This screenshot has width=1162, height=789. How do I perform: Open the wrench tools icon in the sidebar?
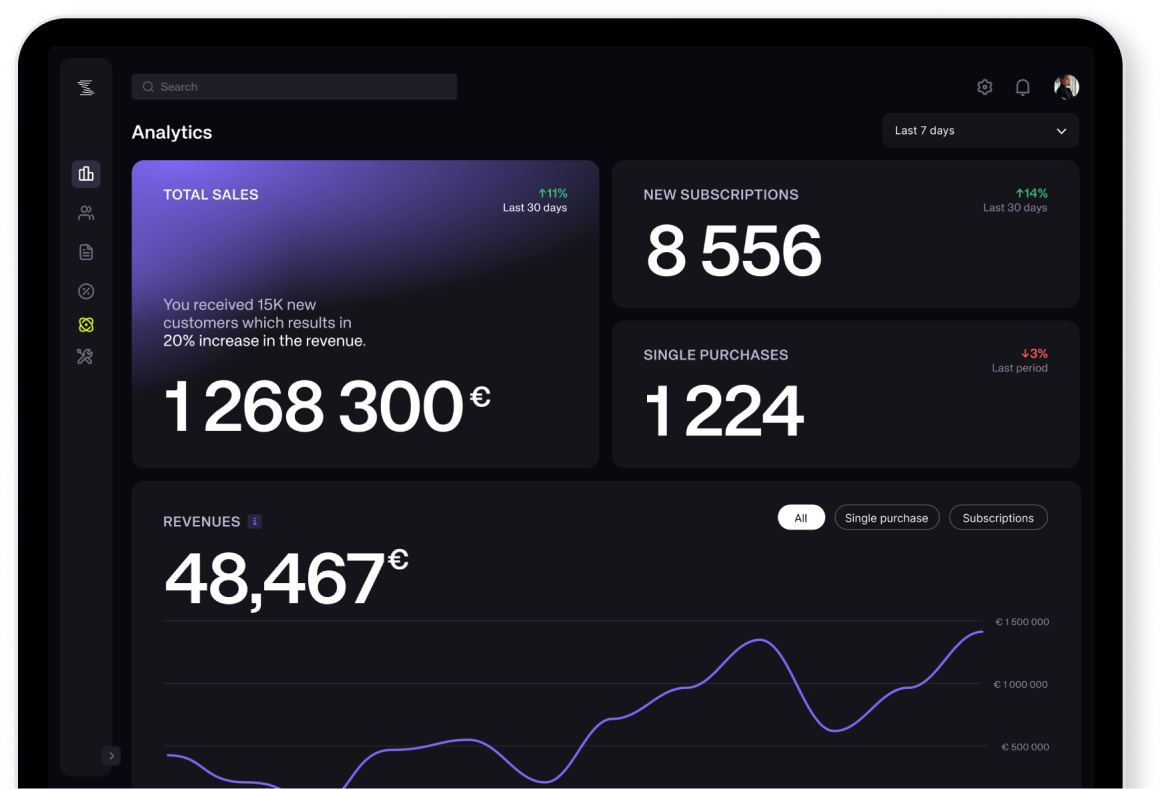86,356
